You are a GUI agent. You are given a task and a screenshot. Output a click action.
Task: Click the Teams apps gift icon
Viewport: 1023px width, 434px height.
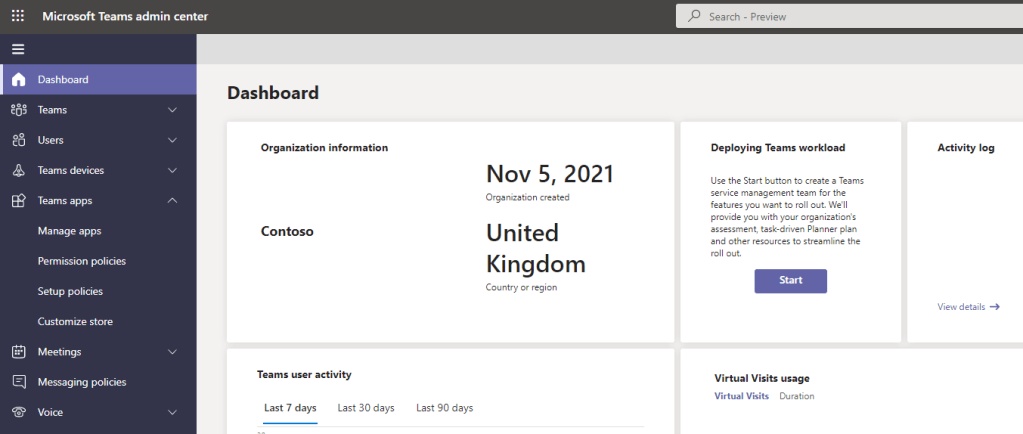18,201
